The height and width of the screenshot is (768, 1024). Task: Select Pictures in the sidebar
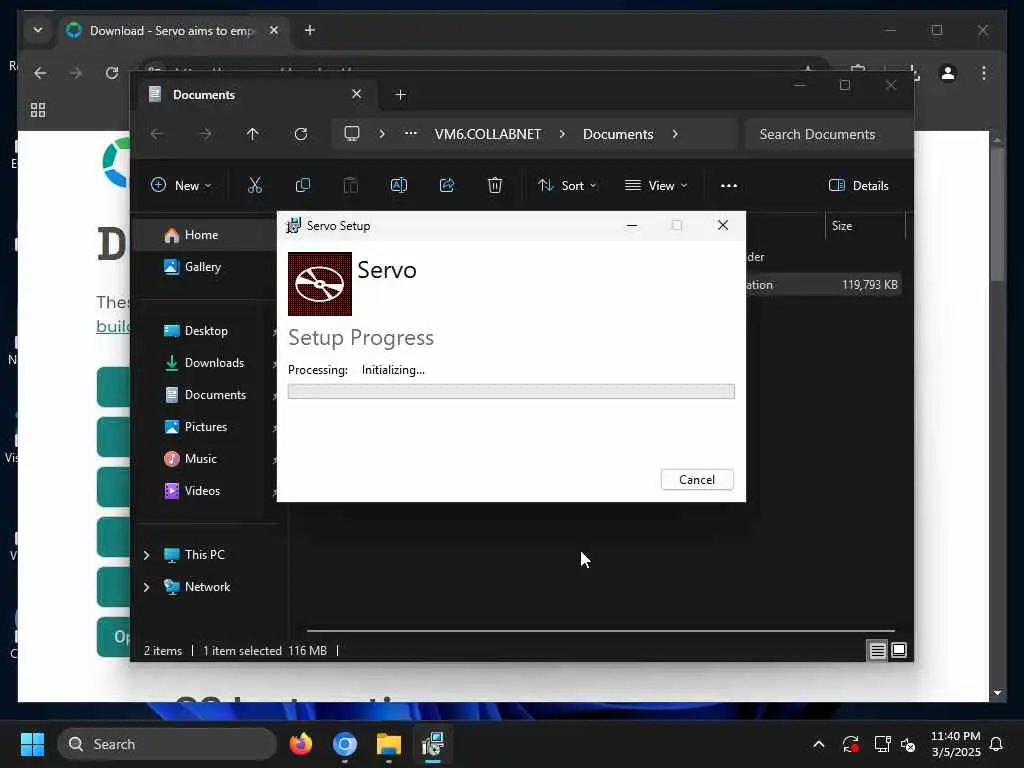click(x=206, y=427)
